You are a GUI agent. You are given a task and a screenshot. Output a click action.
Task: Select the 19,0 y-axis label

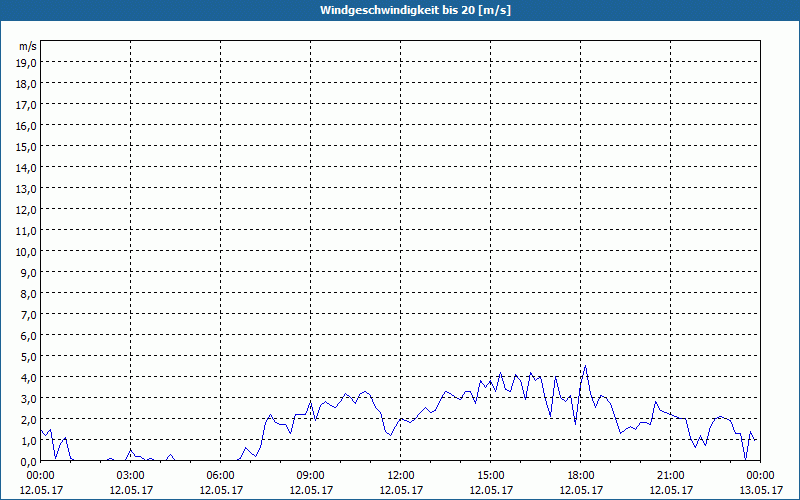click(28, 63)
